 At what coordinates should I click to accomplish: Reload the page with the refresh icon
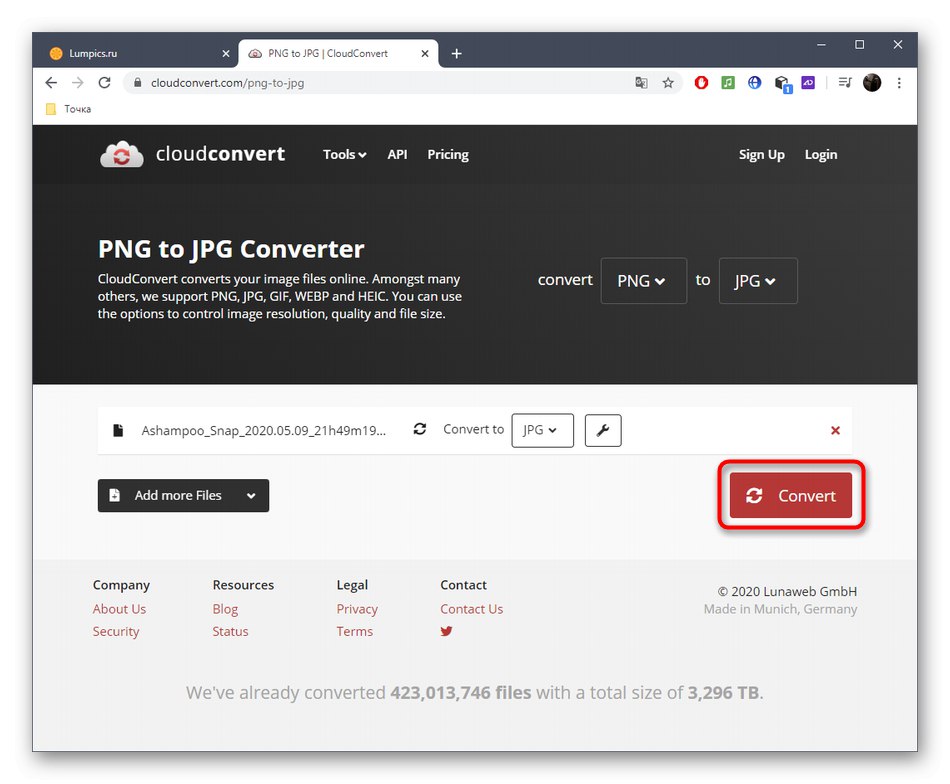click(104, 83)
